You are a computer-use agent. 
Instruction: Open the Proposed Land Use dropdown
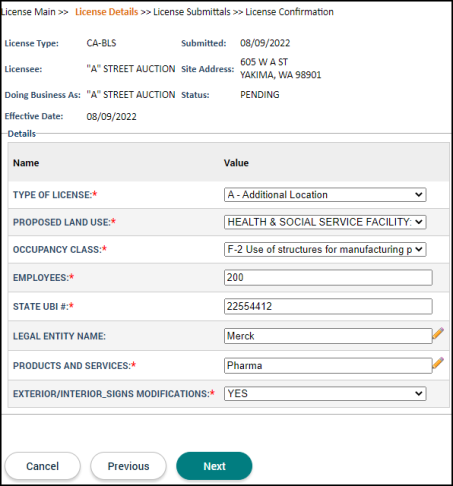(x=325, y=222)
